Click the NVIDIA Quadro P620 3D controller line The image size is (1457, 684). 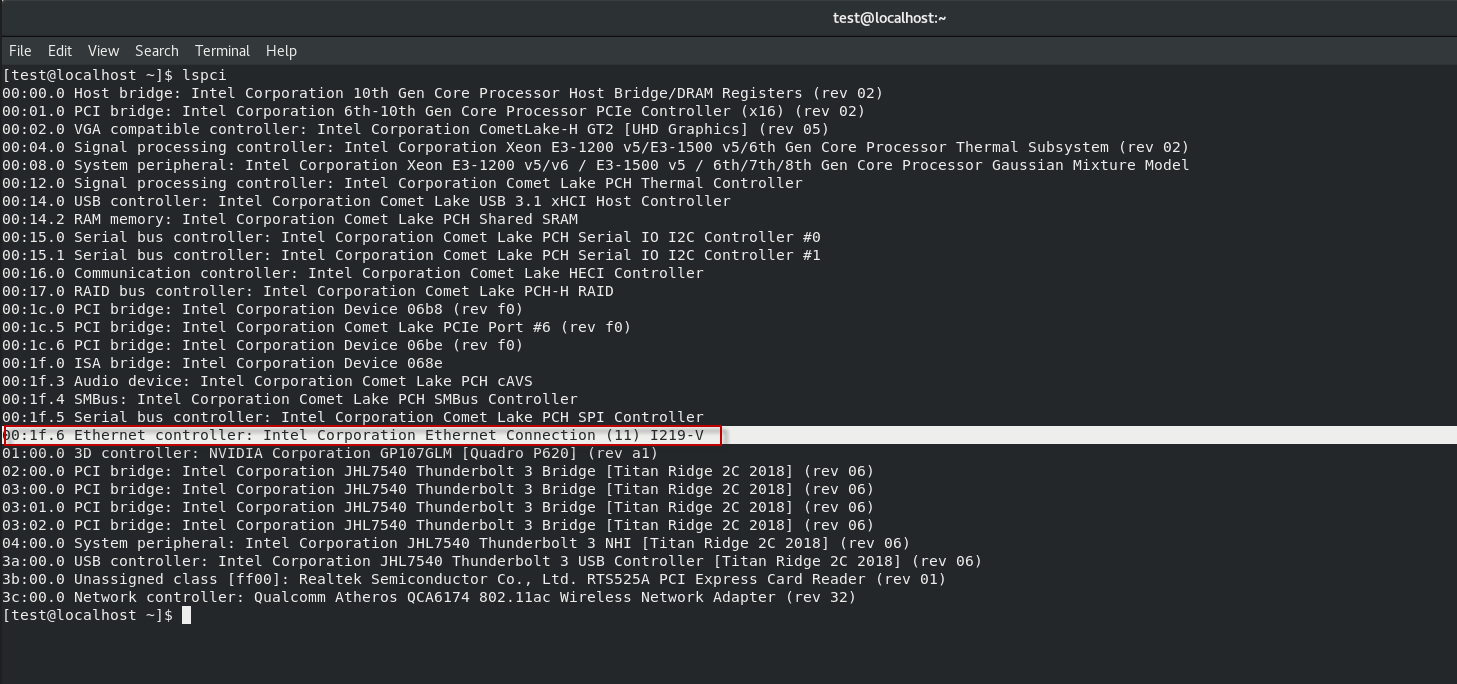click(330, 454)
